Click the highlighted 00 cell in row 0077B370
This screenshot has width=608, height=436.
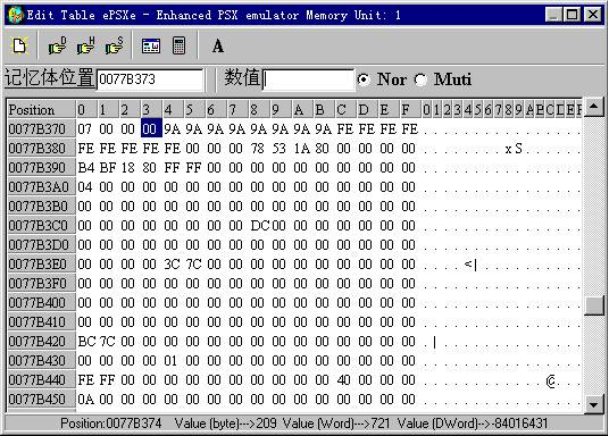[151, 128]
